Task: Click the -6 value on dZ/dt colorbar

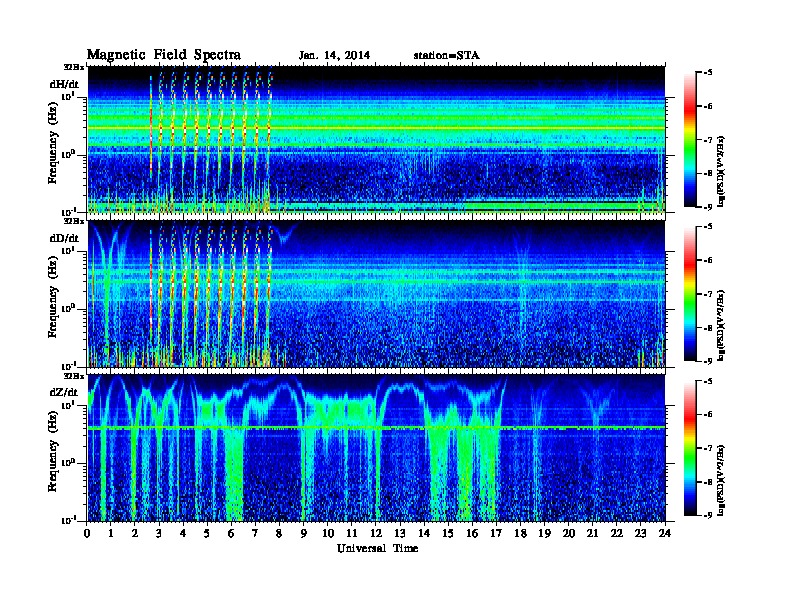Action: pyautogui.click(x=708, y=415)
